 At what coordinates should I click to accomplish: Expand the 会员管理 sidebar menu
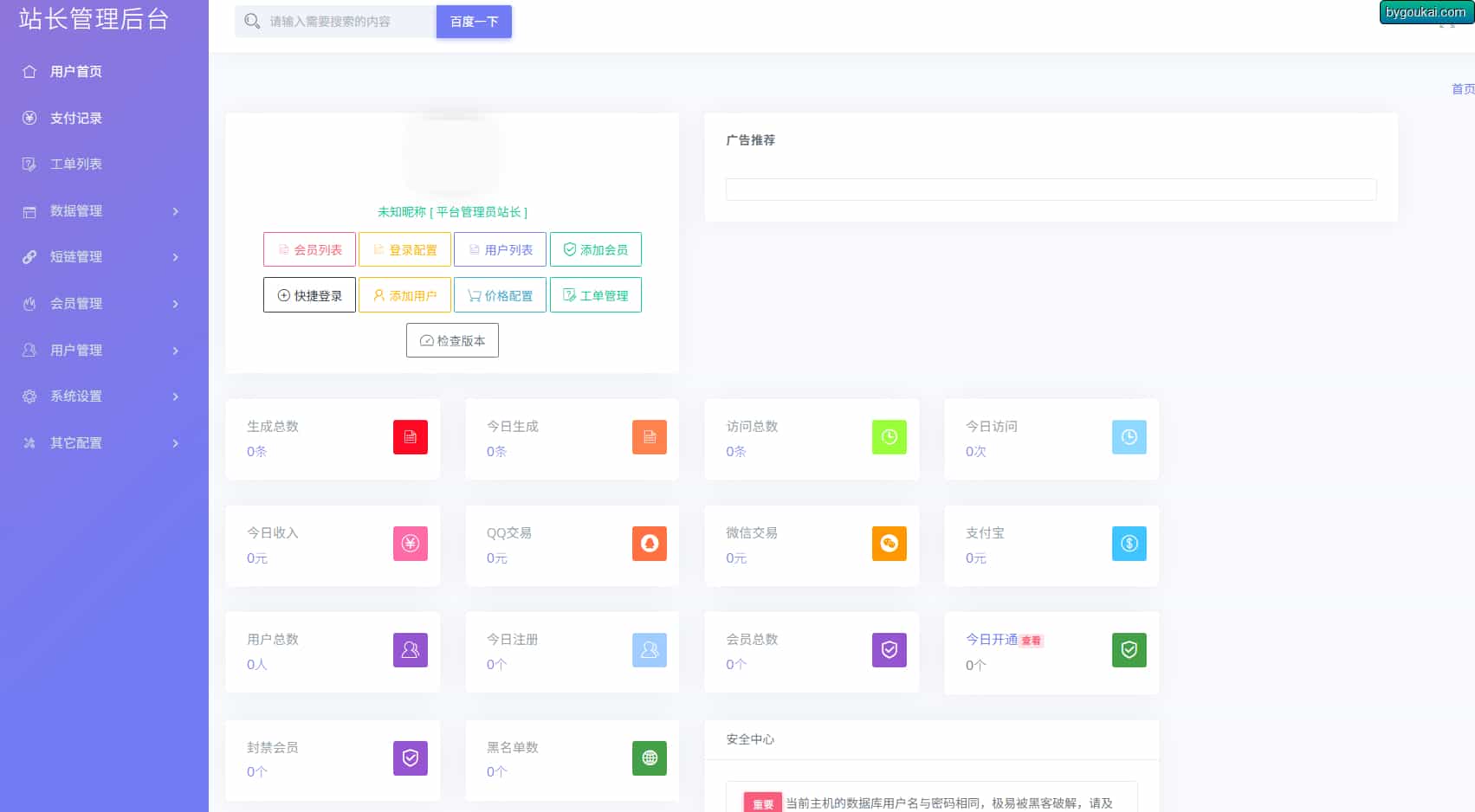coord(102,304)
